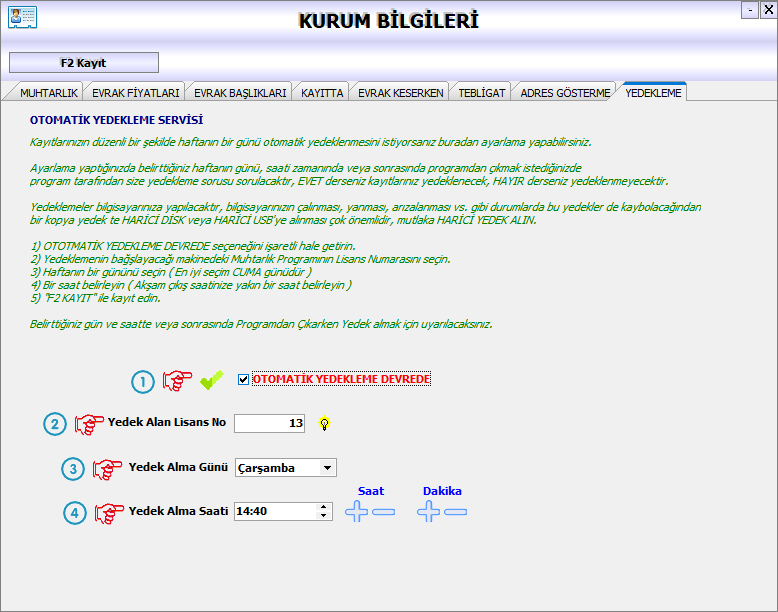Image resolution: width=778 pixels, height=612 pixels.
Task: Click the minus icon under Dakika
Action: click(455, 512)
